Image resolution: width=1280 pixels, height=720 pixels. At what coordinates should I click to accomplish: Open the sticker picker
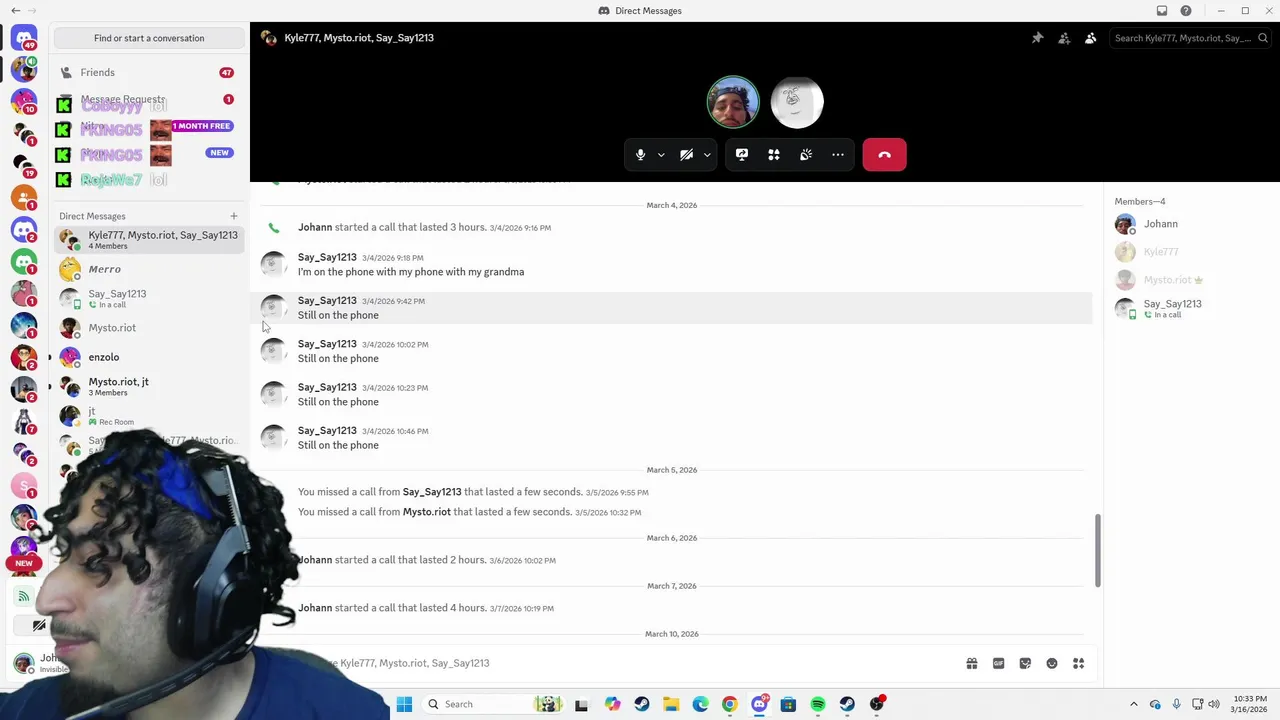click(1025, 663)
